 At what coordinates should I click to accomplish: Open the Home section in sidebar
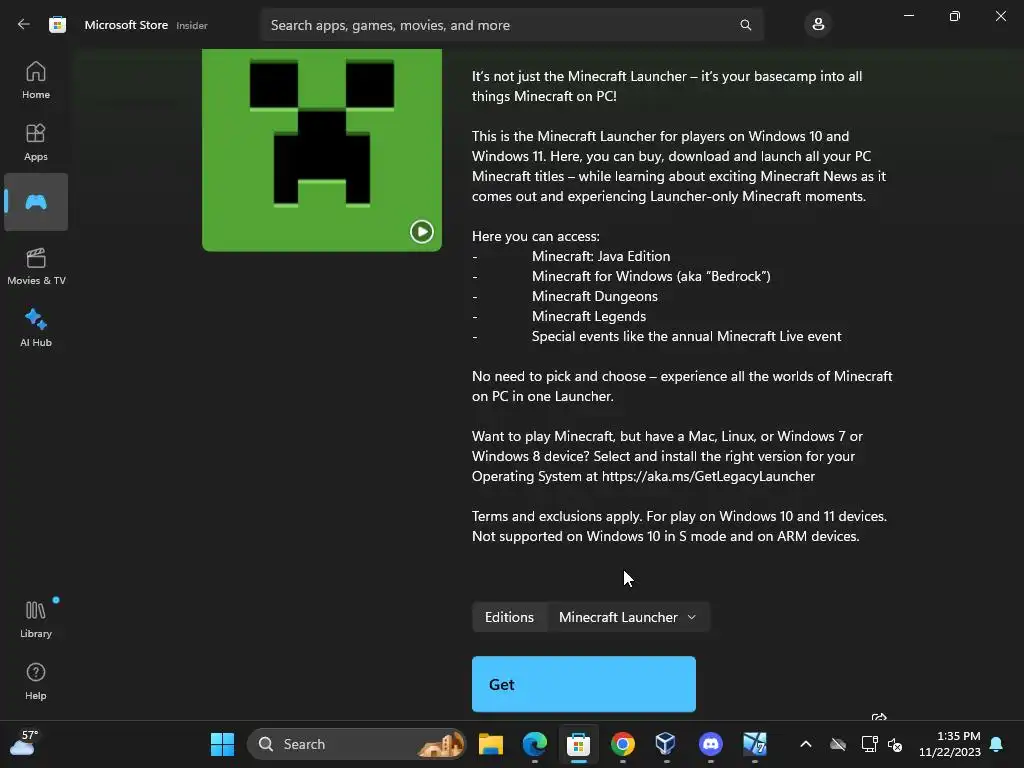(36, 80)
